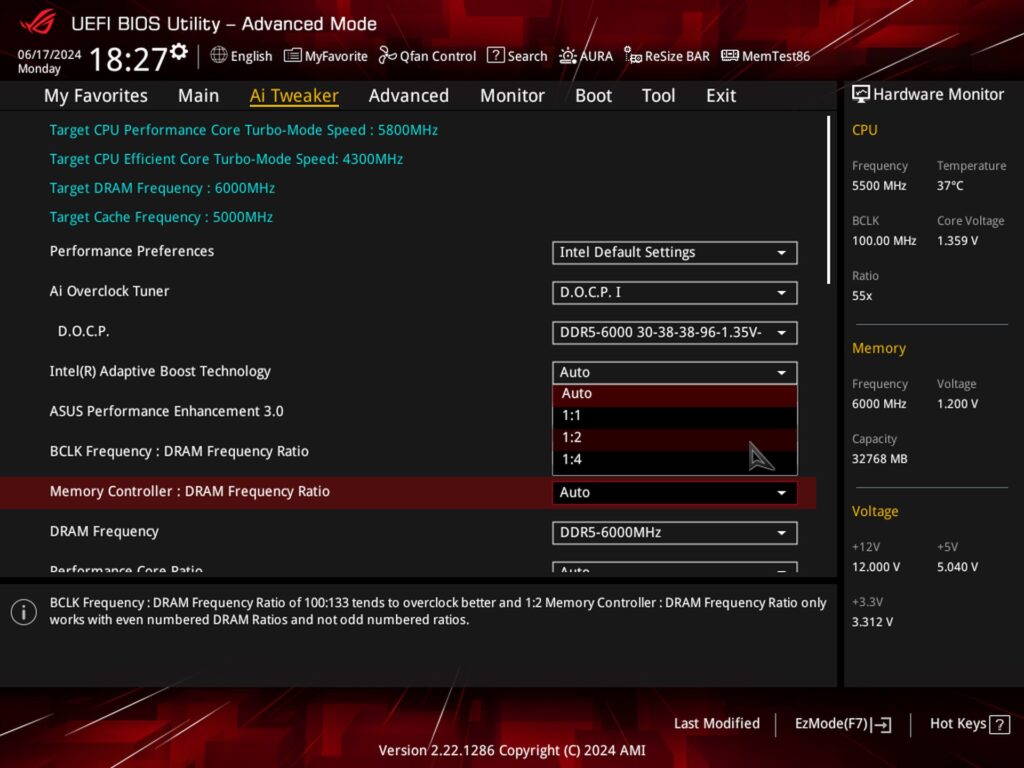1024x768 pixels.
Task: Choose Auto in the open list
Action: coord(675,394)
